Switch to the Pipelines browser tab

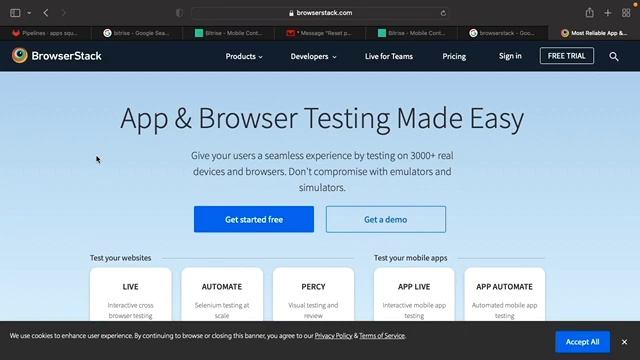pyautogui.click(x=45, y=33)
